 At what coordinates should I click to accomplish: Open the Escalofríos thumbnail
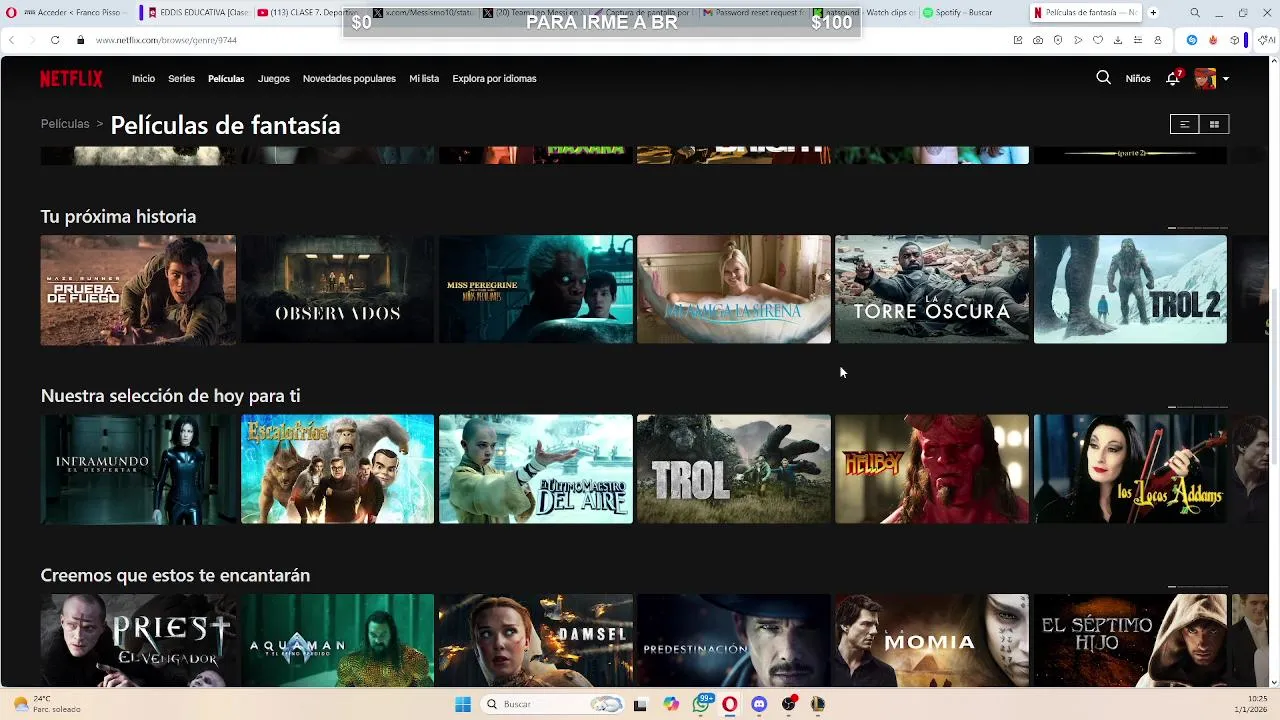pos(337,469)
